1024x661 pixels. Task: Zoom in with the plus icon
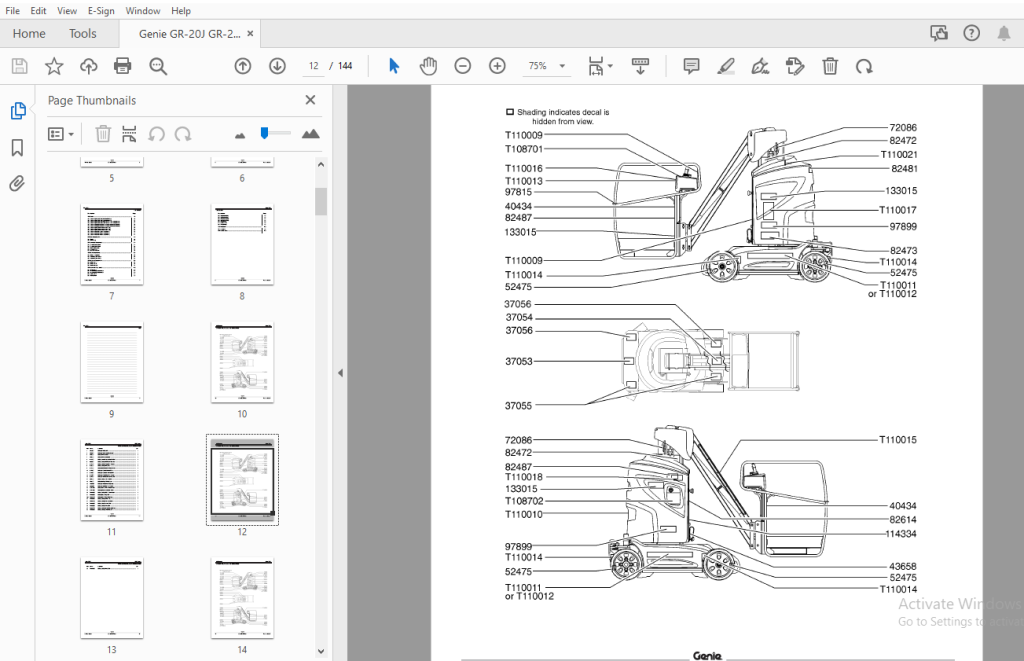(x=498, y=66)
